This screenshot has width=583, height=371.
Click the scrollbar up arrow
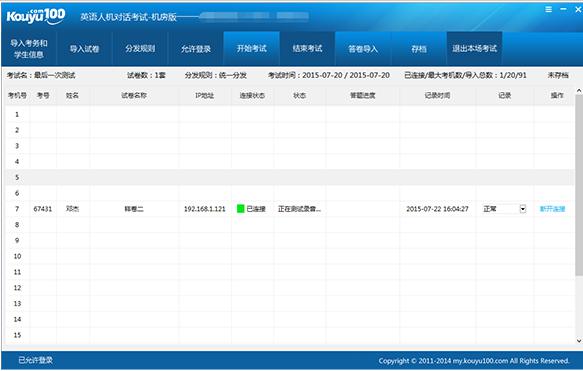579,90
